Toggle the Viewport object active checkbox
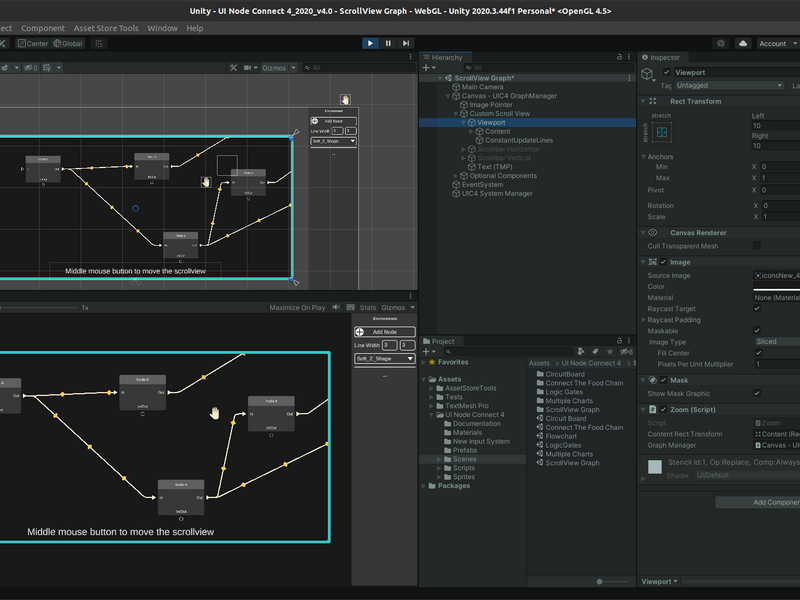800x600 pixels. pos(666,72)
